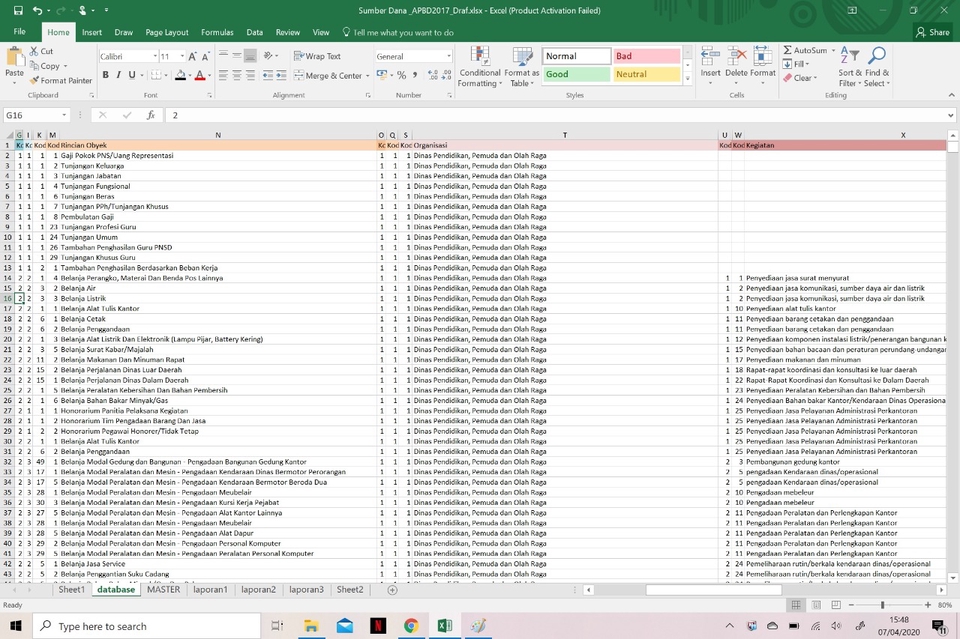Open the Page Layout ribbon tab
This screenshot has width=960, height=639.
(x=167, y=32)
